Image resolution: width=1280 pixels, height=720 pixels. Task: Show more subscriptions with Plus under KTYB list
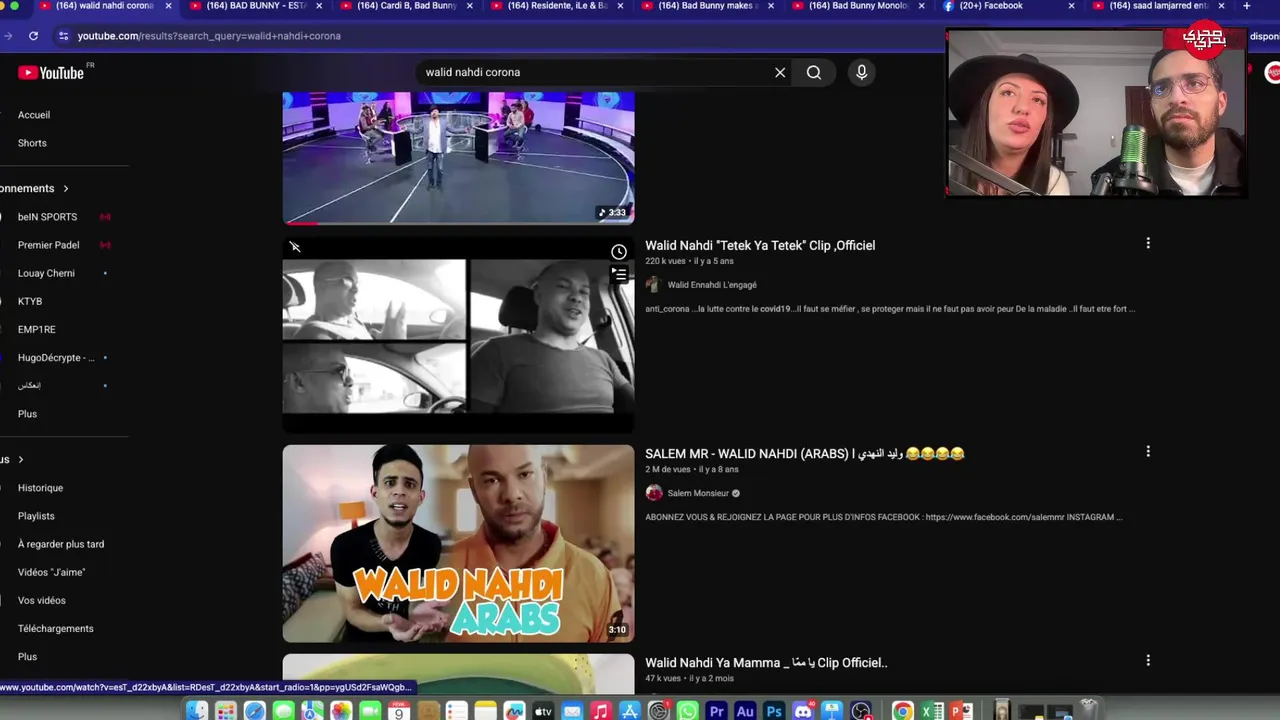[27, 414]
